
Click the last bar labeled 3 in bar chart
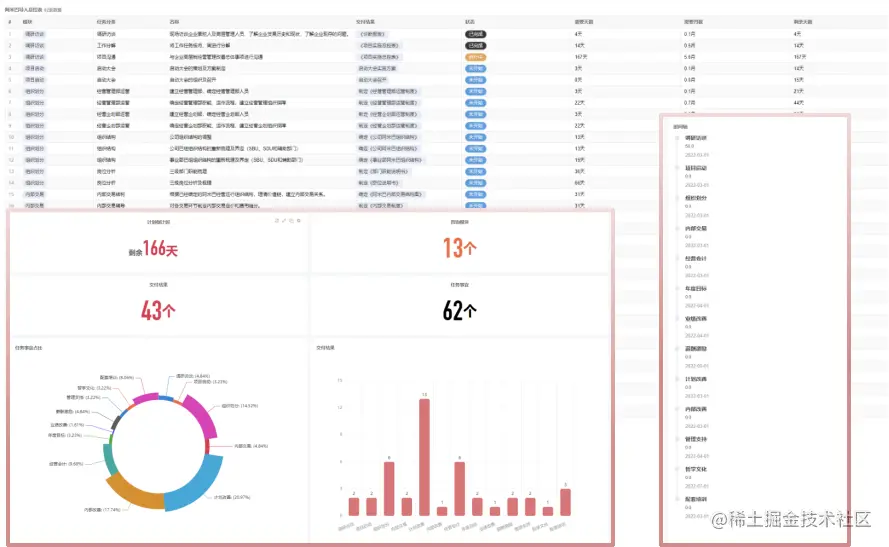(x=565, y=502)
